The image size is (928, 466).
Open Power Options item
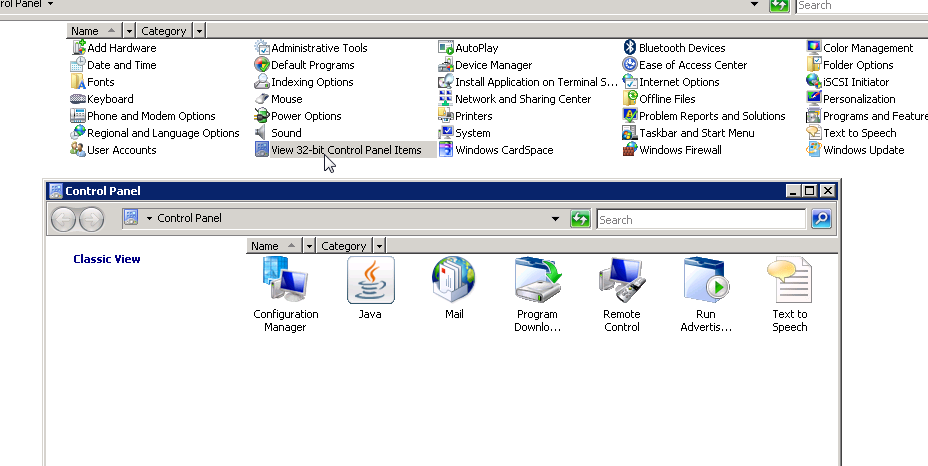click(x=298, y=116)
